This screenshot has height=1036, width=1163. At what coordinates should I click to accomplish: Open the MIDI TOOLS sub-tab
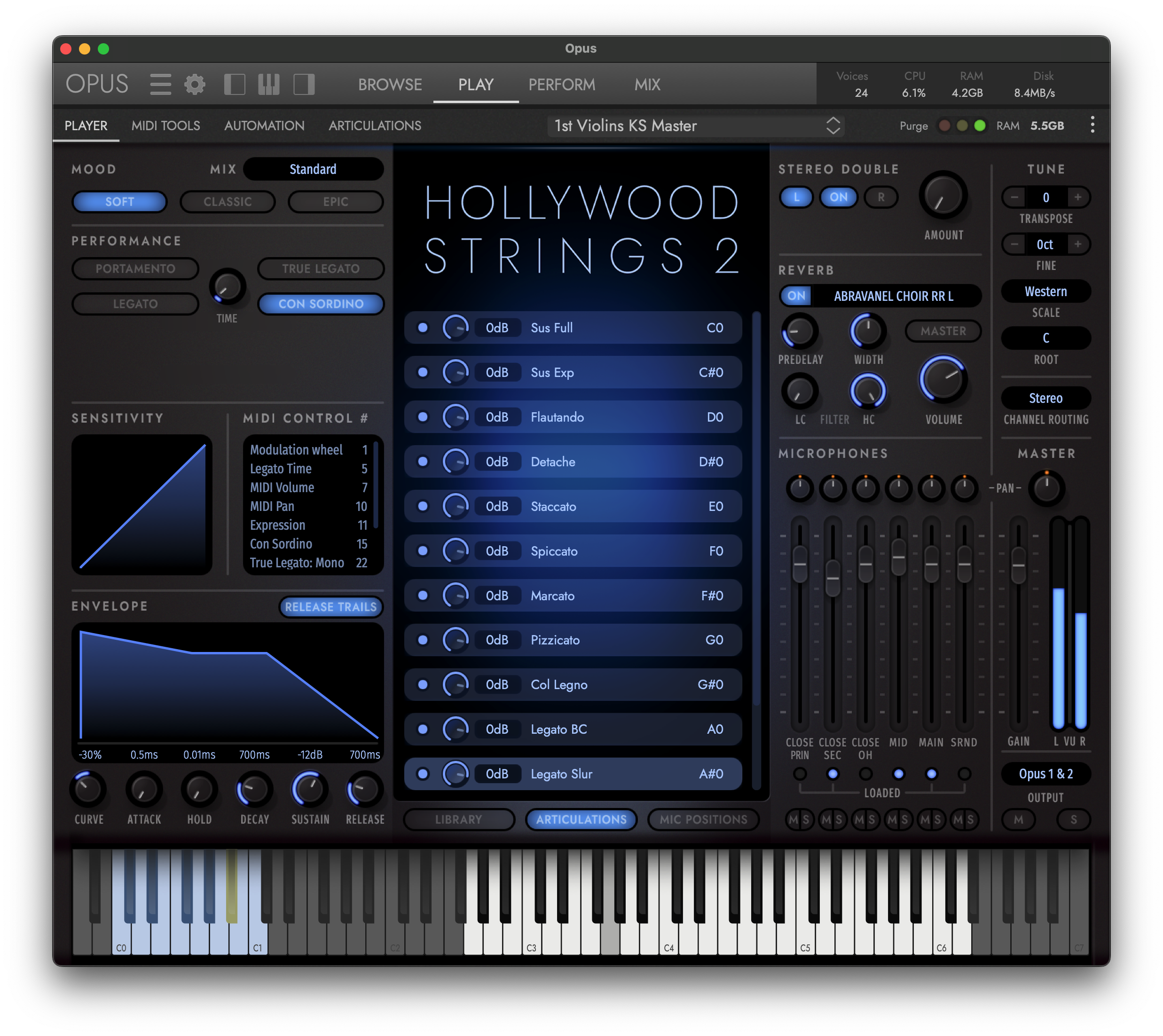(x=165, y=125)
